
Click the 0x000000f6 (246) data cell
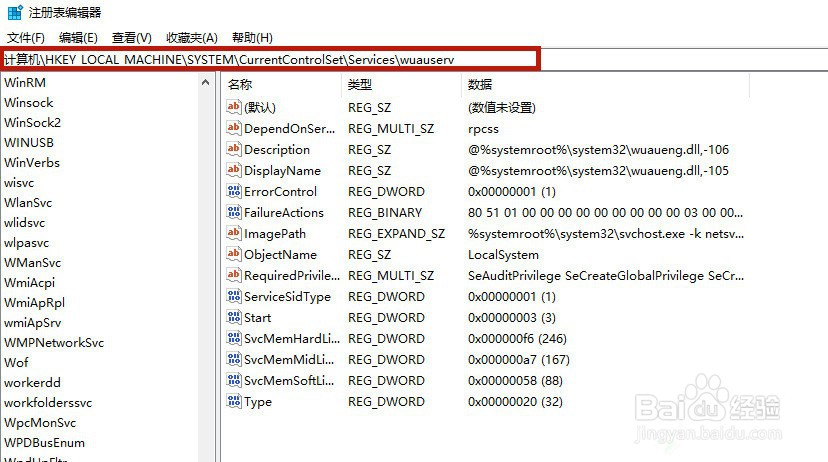tap(517, 338)
